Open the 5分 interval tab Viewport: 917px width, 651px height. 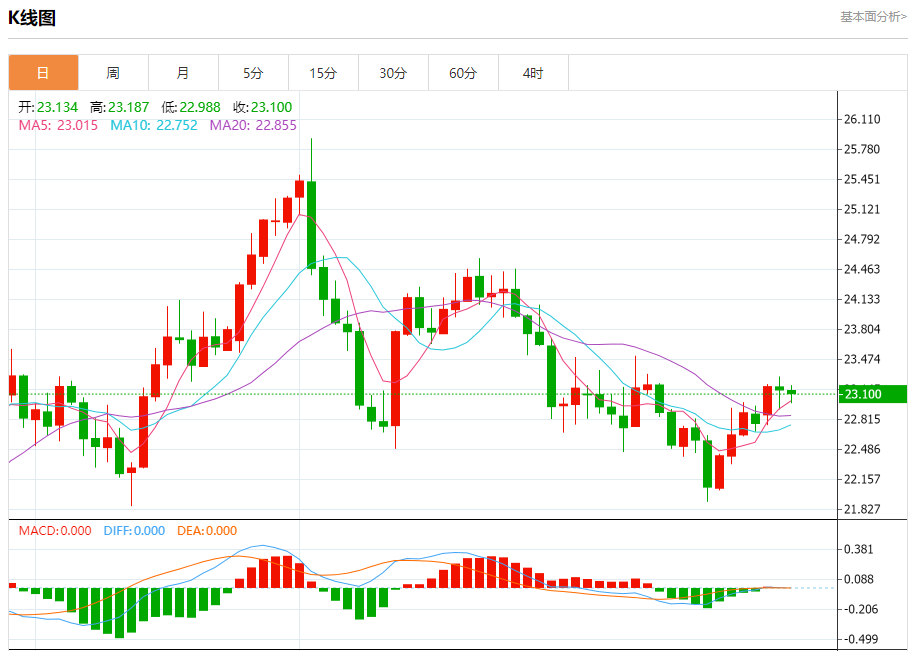pos(253,73)
